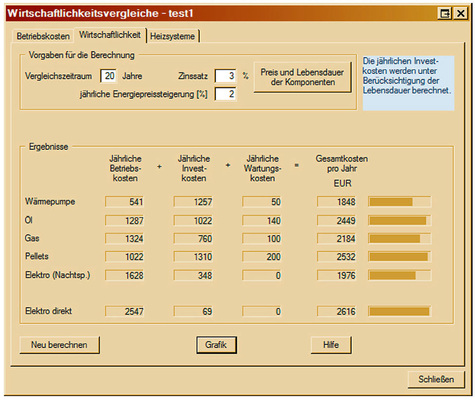Open the Heizsysteme tab

[x=172, y=36]
